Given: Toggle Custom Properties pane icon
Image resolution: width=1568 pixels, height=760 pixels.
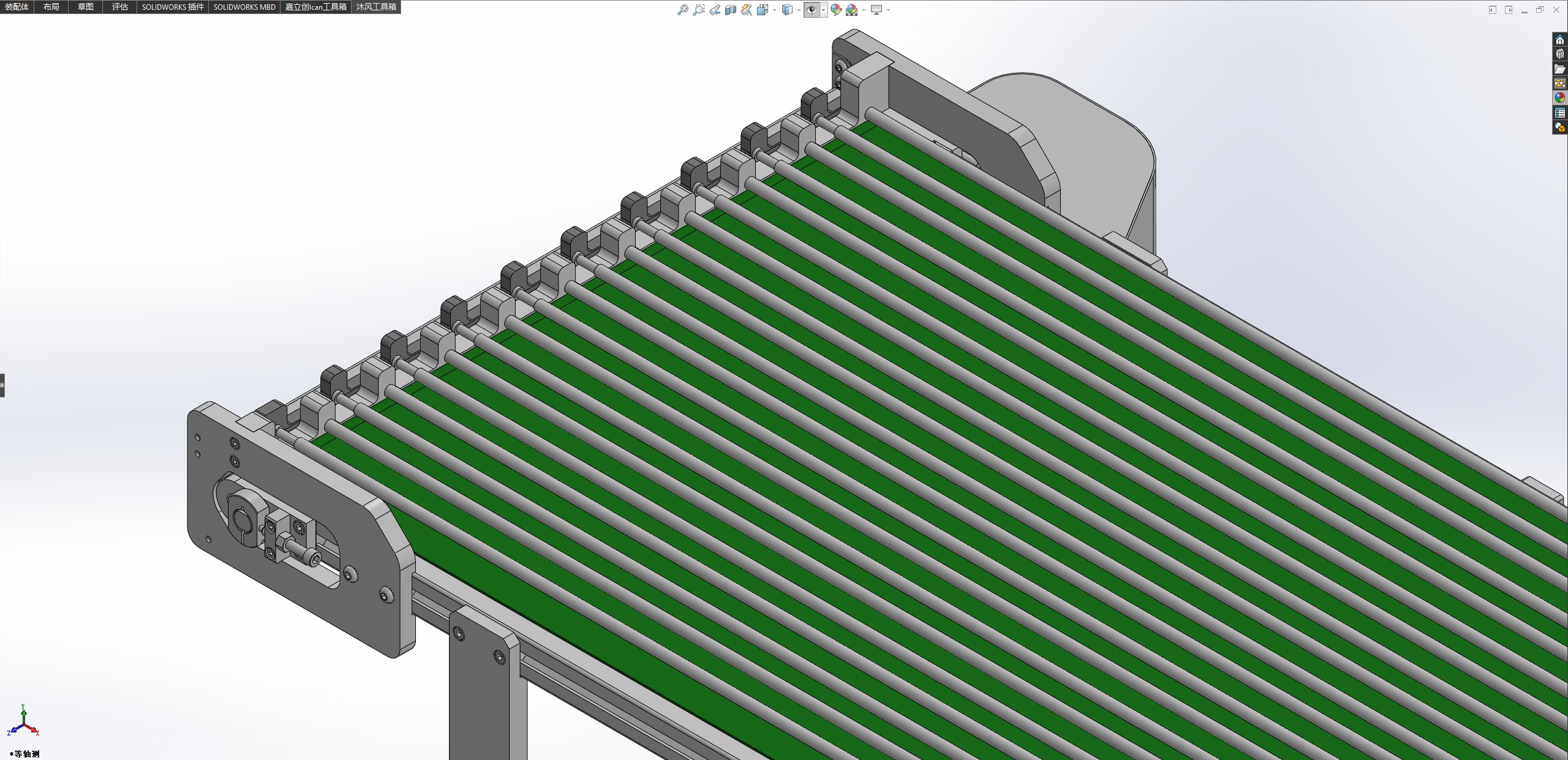Looking at the screenshot, I should [x=1559, y=113].
